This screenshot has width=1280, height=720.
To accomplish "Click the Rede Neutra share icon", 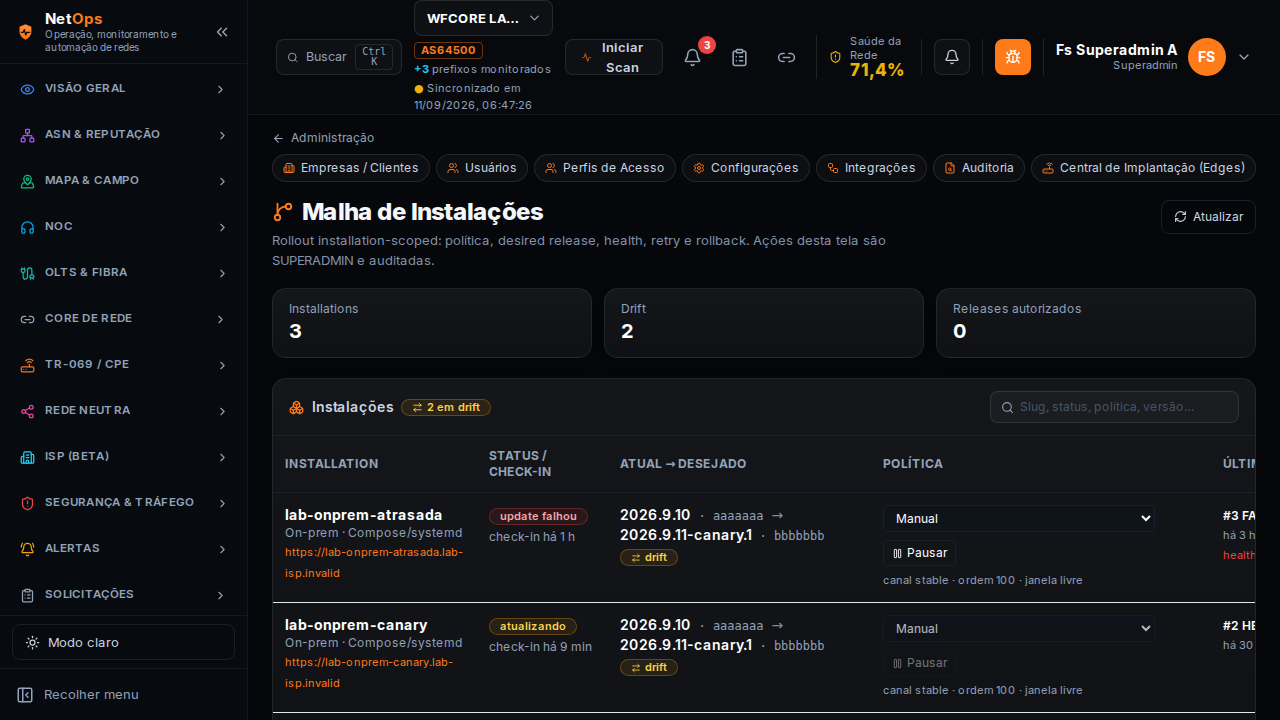I will click(x=28, y=411).
